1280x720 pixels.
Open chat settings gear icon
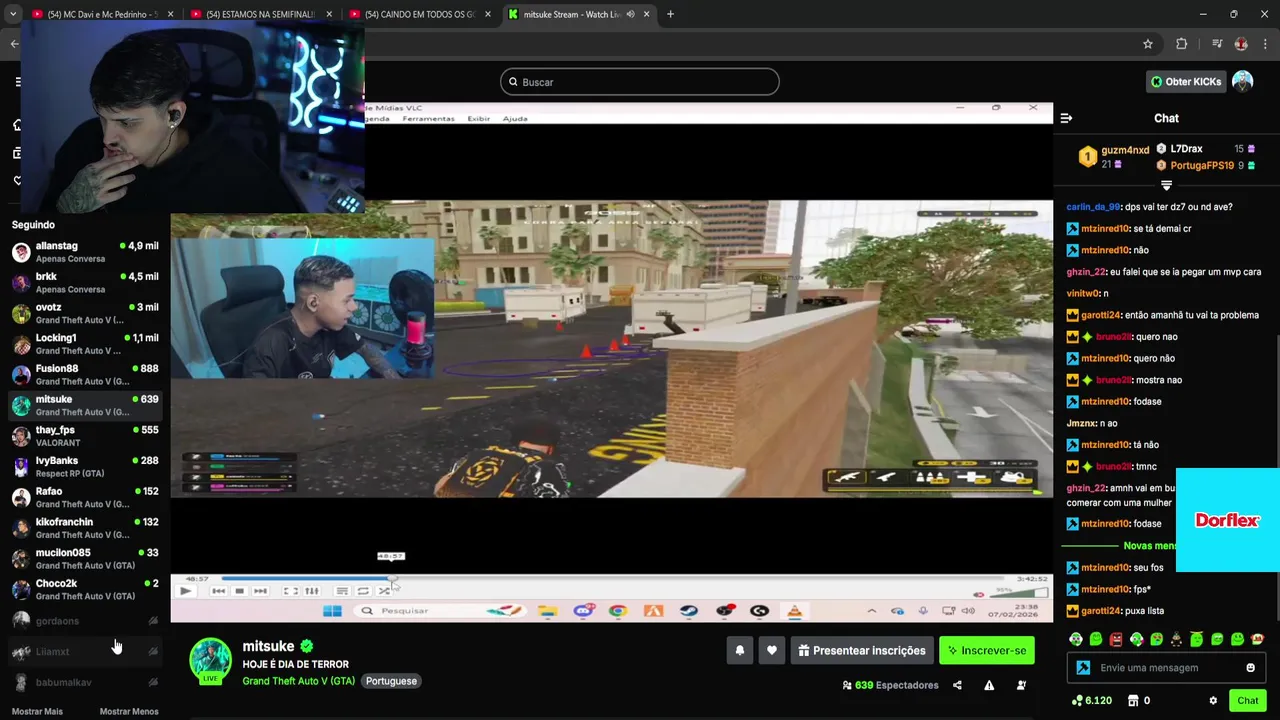pos(1213,701)
